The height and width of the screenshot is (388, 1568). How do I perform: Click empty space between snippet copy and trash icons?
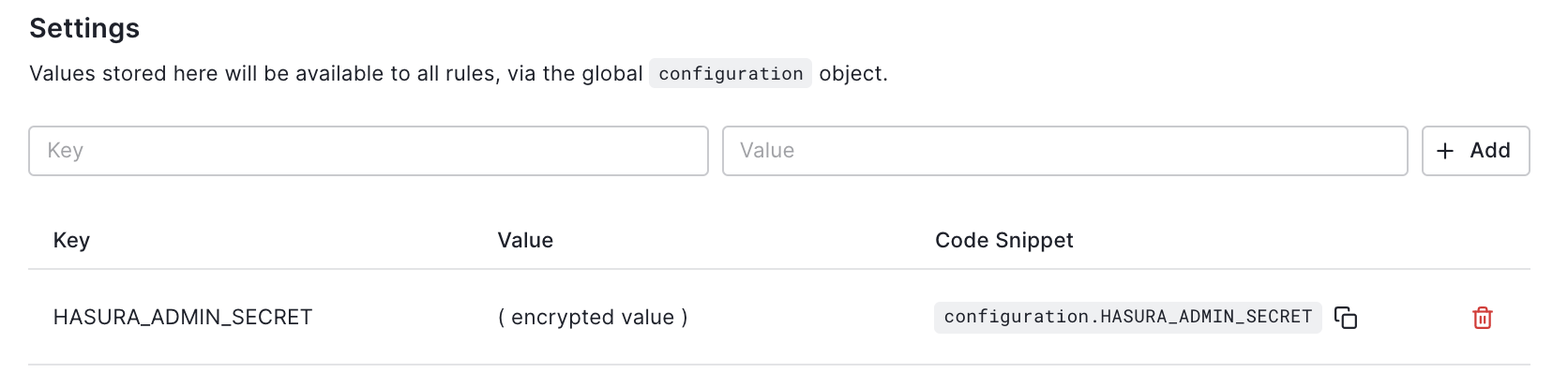pos(1414,318)
